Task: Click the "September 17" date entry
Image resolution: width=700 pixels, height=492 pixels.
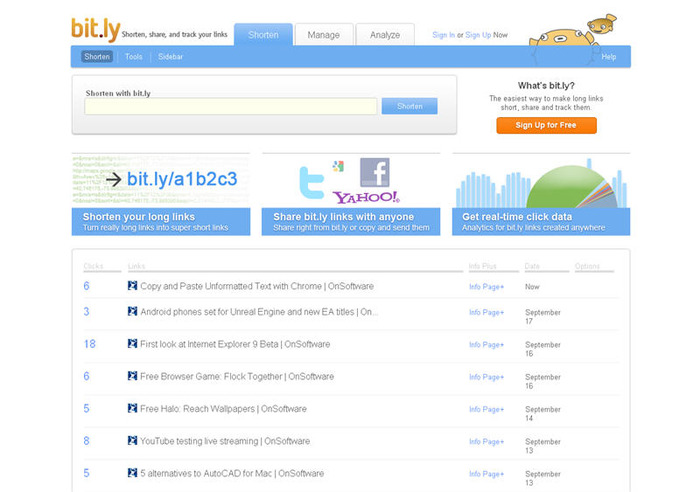Action: pos(542,317)
